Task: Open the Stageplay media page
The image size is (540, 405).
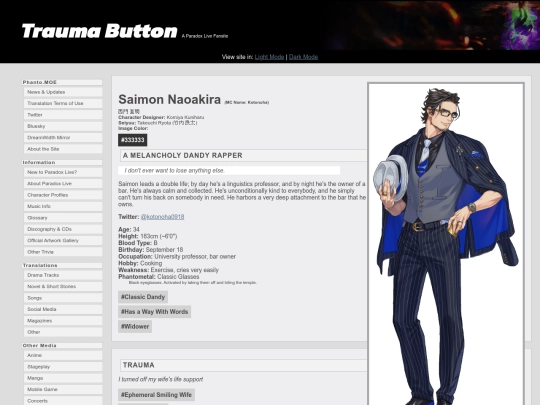Action: tap(63, 367)
